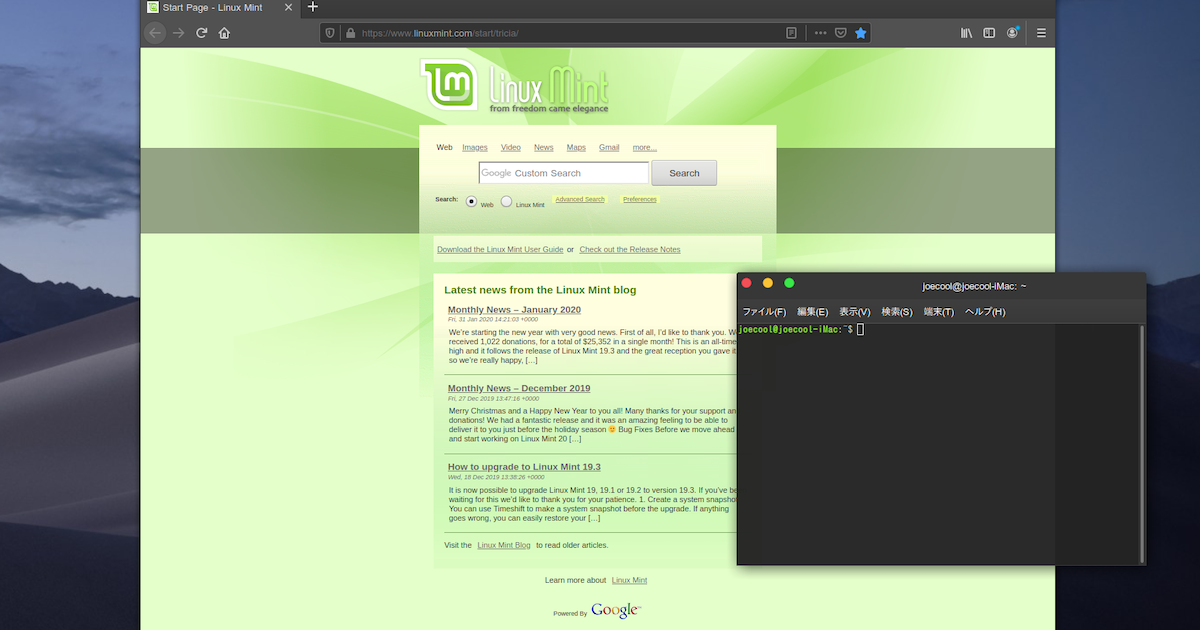Viewport: 1200px width, 630px height.
Task: Click the terminal title joecool@joecool-iMac
Action: pyautogui.click(x=974, y=286)
